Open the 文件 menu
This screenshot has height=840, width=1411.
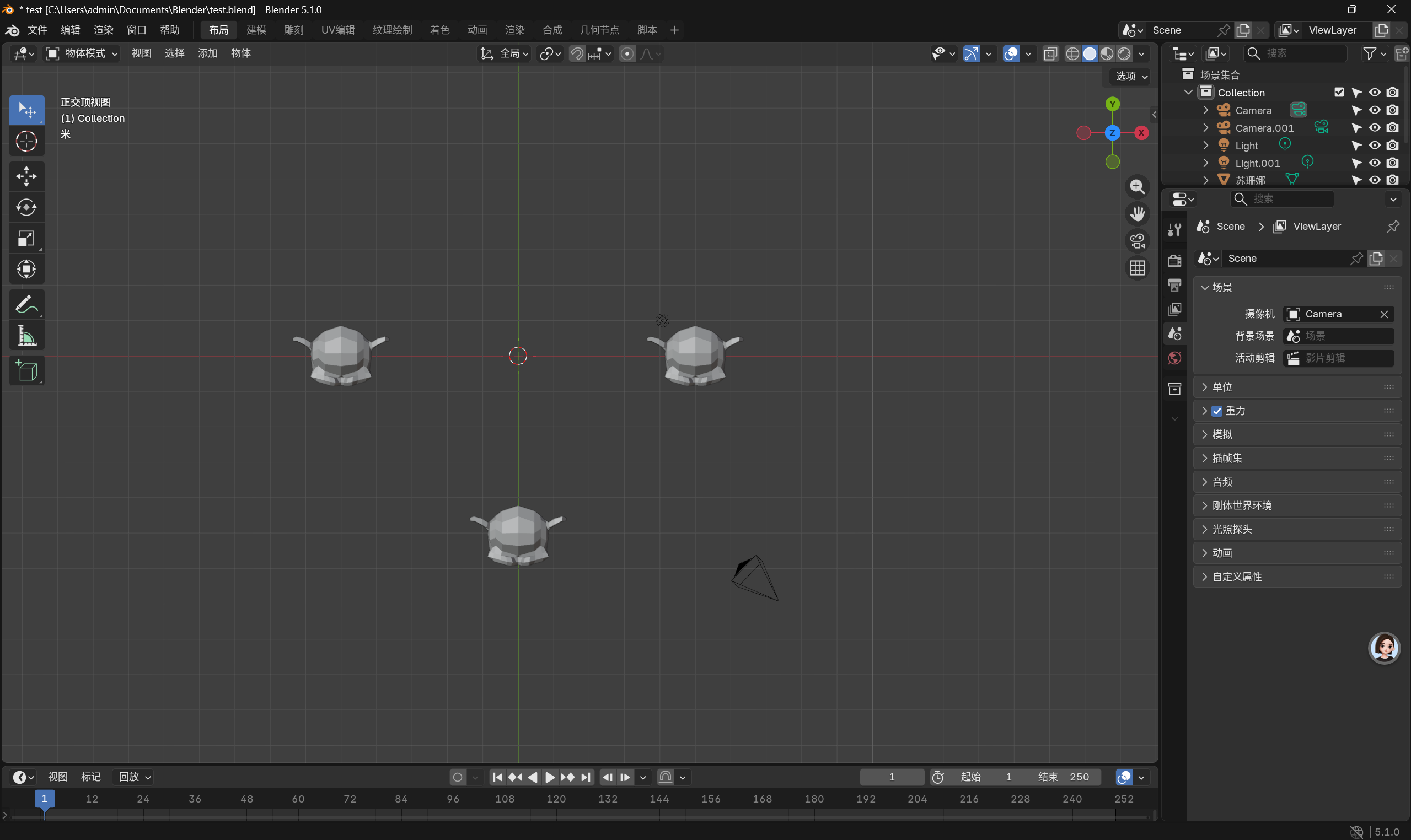[37, 30]
